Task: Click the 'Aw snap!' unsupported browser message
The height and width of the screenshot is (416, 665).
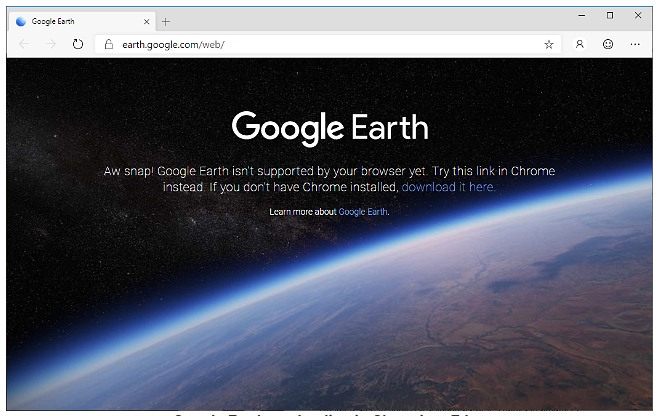Action: (x=330, y=179)
